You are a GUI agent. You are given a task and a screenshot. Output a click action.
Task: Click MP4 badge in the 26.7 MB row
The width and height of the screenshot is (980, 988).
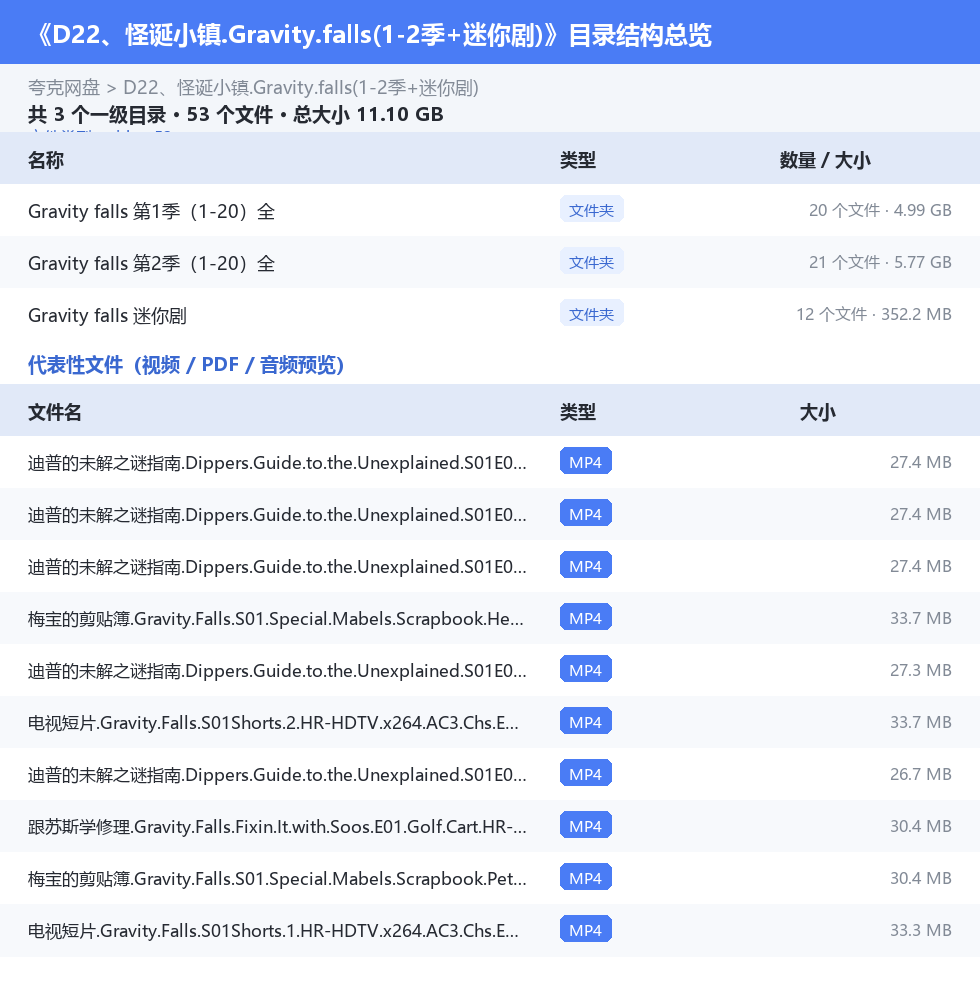[x=585, y=774]
